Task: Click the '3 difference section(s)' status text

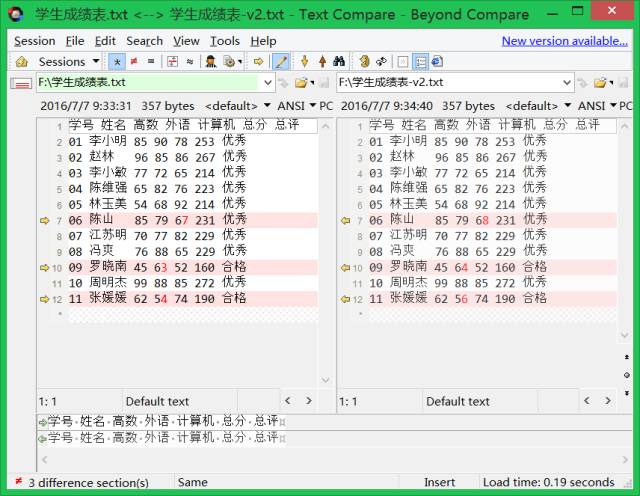Action: pos(89,483)
